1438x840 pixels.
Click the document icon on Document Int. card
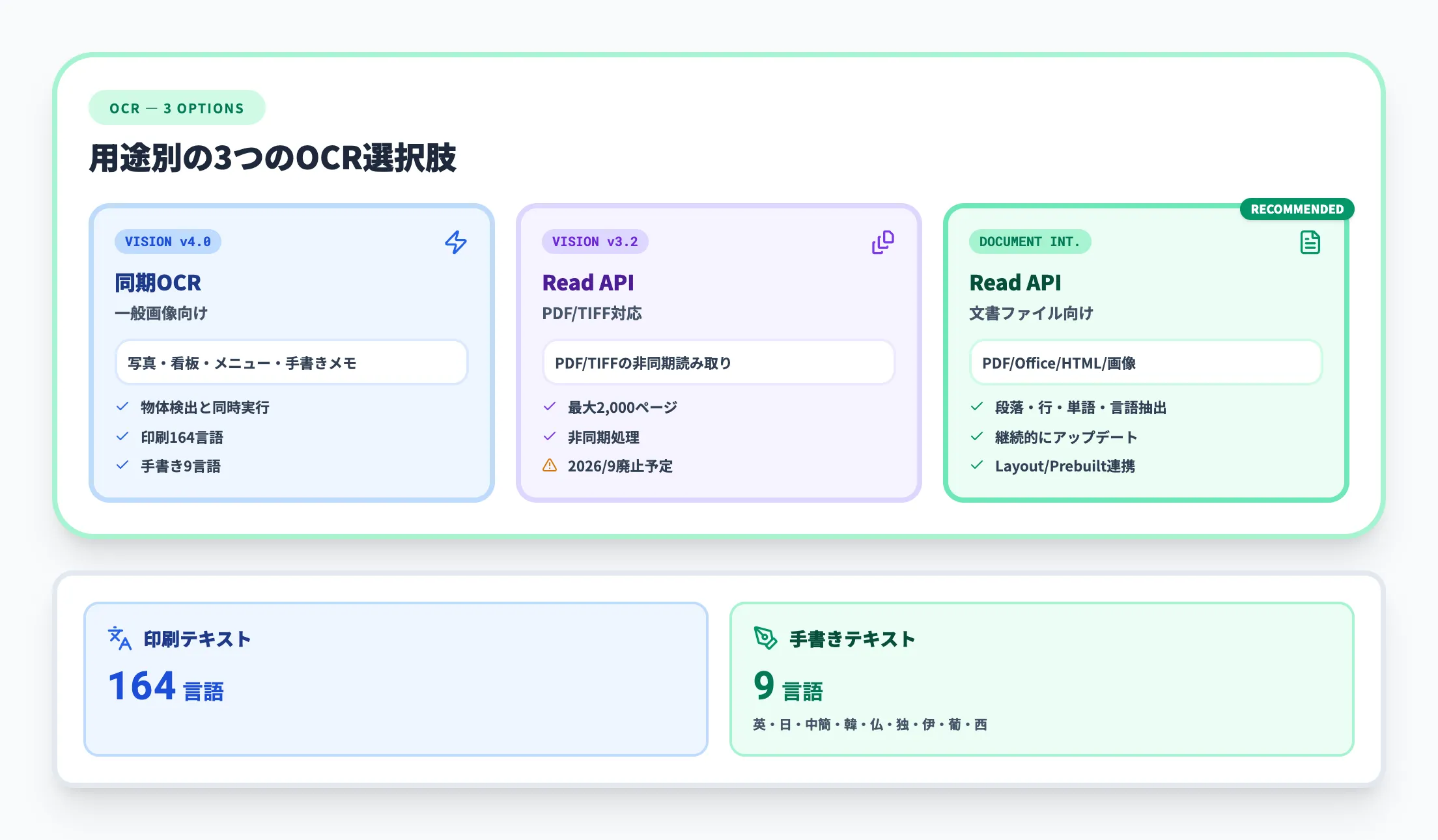pos(1310,242)
